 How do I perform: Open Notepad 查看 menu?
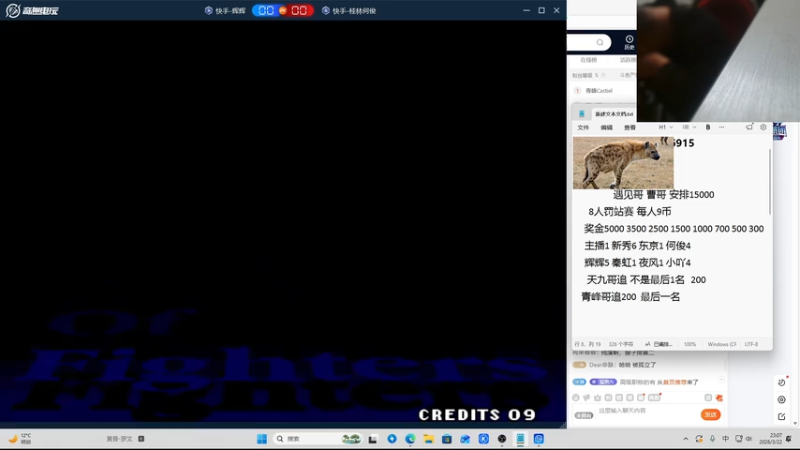[x=630, y=128]
